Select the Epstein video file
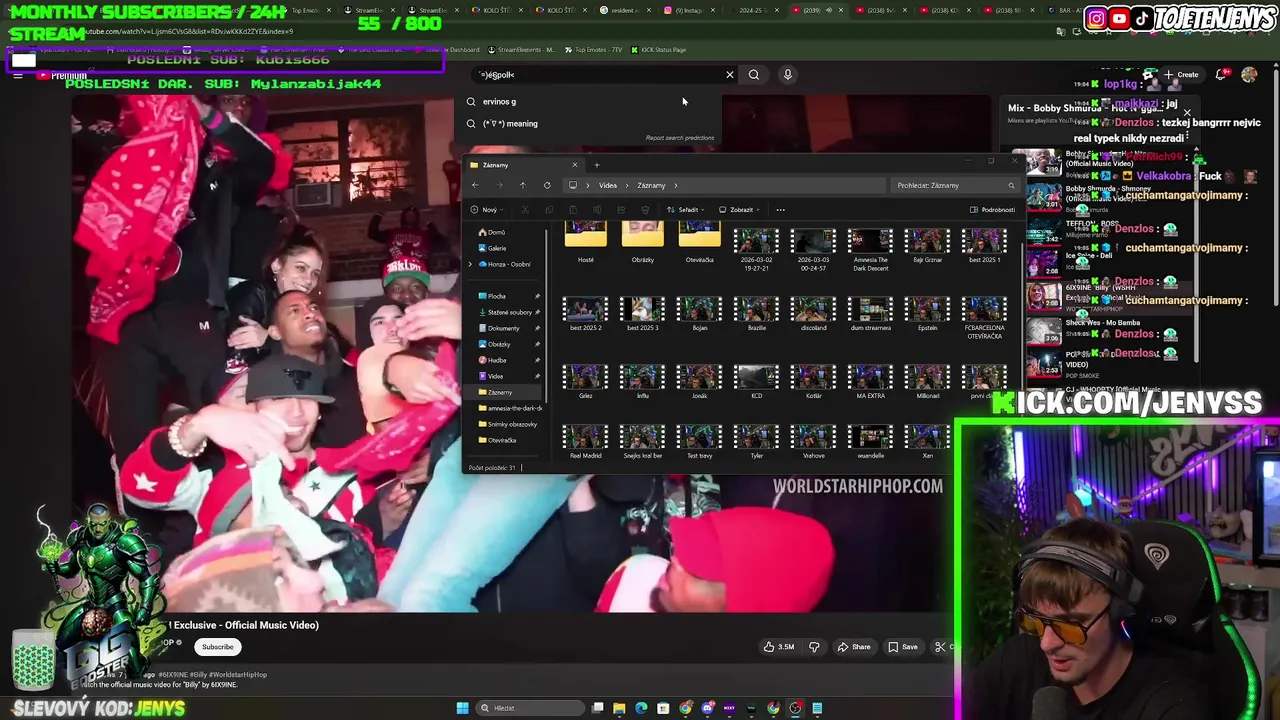 coord(927,313)
